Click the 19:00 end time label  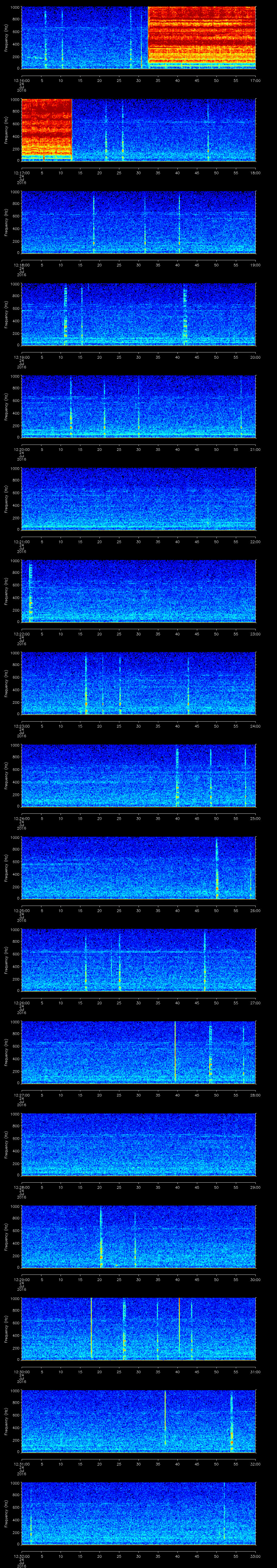(x=256, y=265)
